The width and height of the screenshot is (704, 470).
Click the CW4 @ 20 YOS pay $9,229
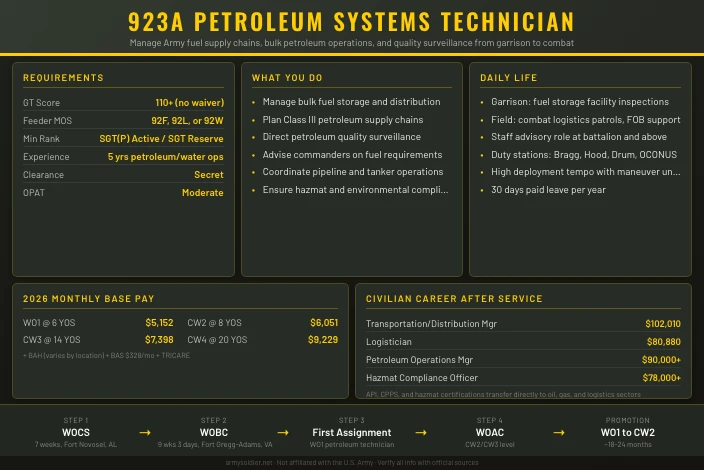323,340
